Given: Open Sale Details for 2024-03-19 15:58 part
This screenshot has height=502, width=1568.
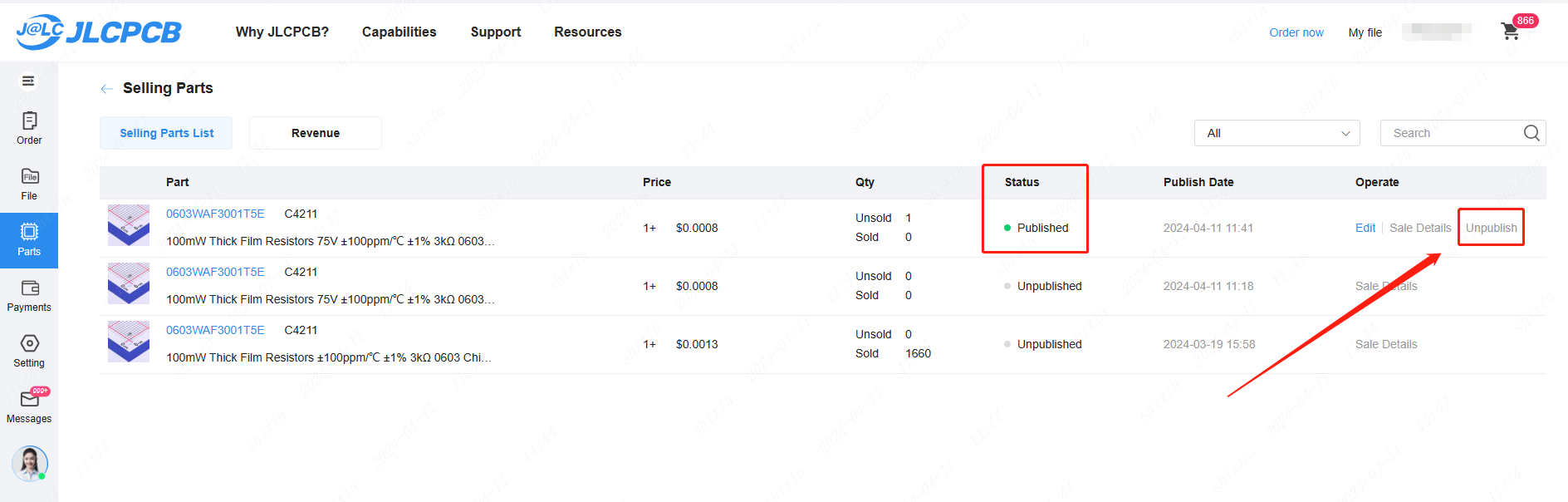Looking at the screenshot, I should [1386, 344].
